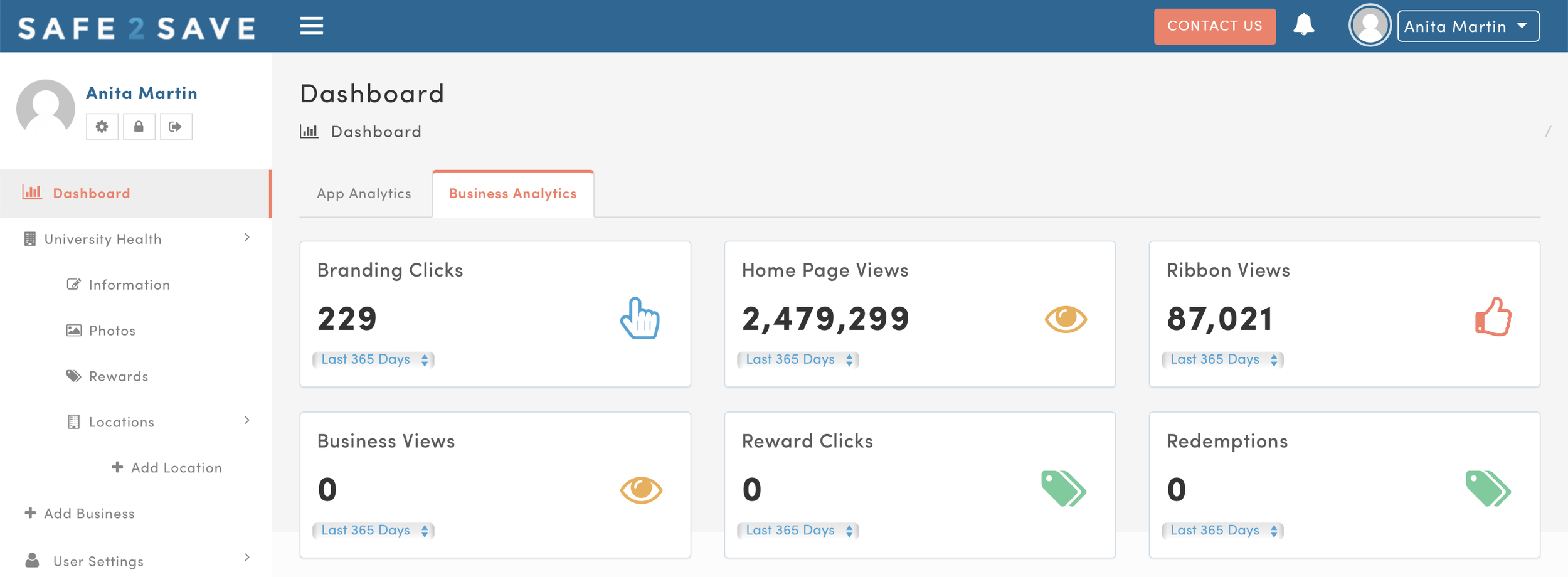
Task: Open Rewards in the sidebar
Action: (x=119, y=376)
